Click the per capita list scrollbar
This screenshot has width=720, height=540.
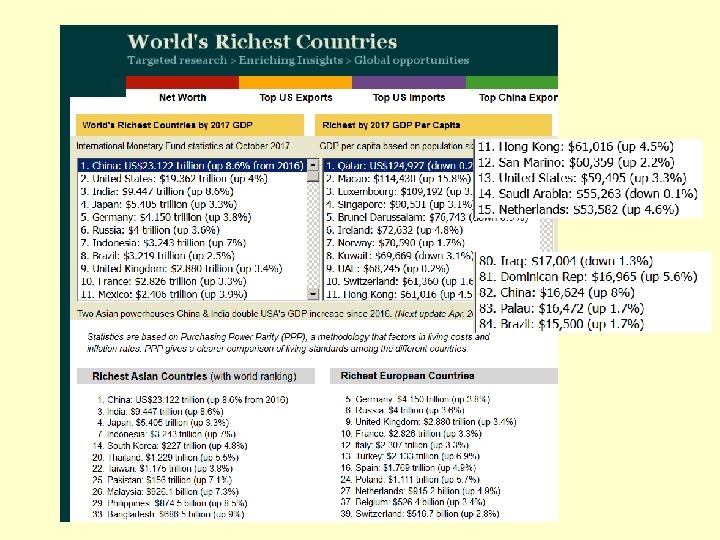(546, 234)
